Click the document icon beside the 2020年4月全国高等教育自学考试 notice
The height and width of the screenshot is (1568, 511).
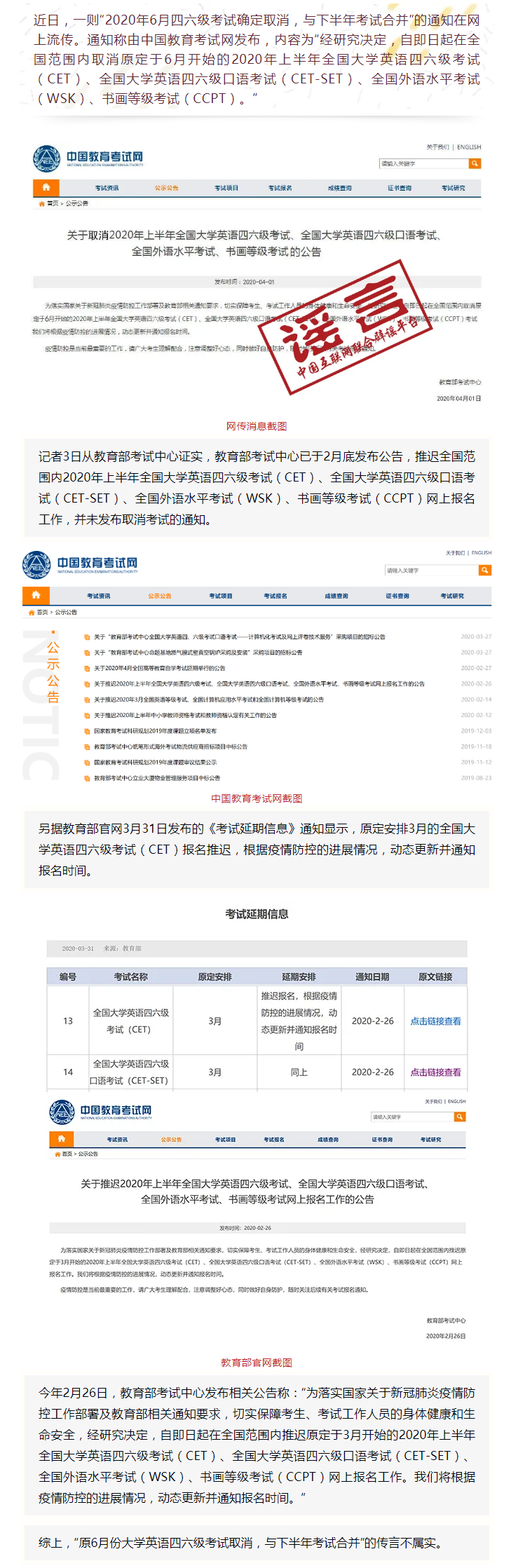87,668
